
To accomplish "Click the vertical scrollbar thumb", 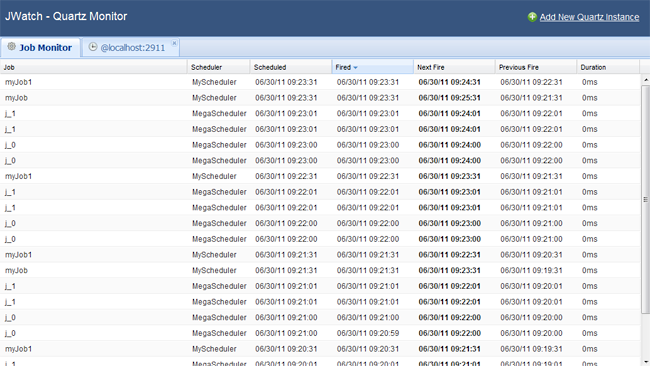I will pyautogui.click(x=645, y=199).
